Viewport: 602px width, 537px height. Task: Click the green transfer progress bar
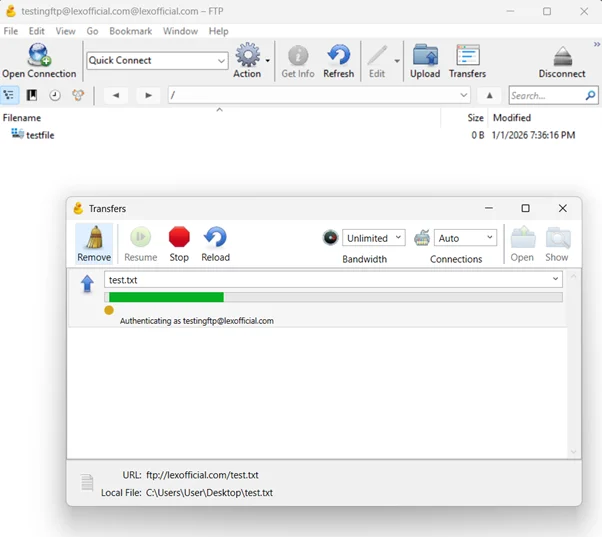166,297
